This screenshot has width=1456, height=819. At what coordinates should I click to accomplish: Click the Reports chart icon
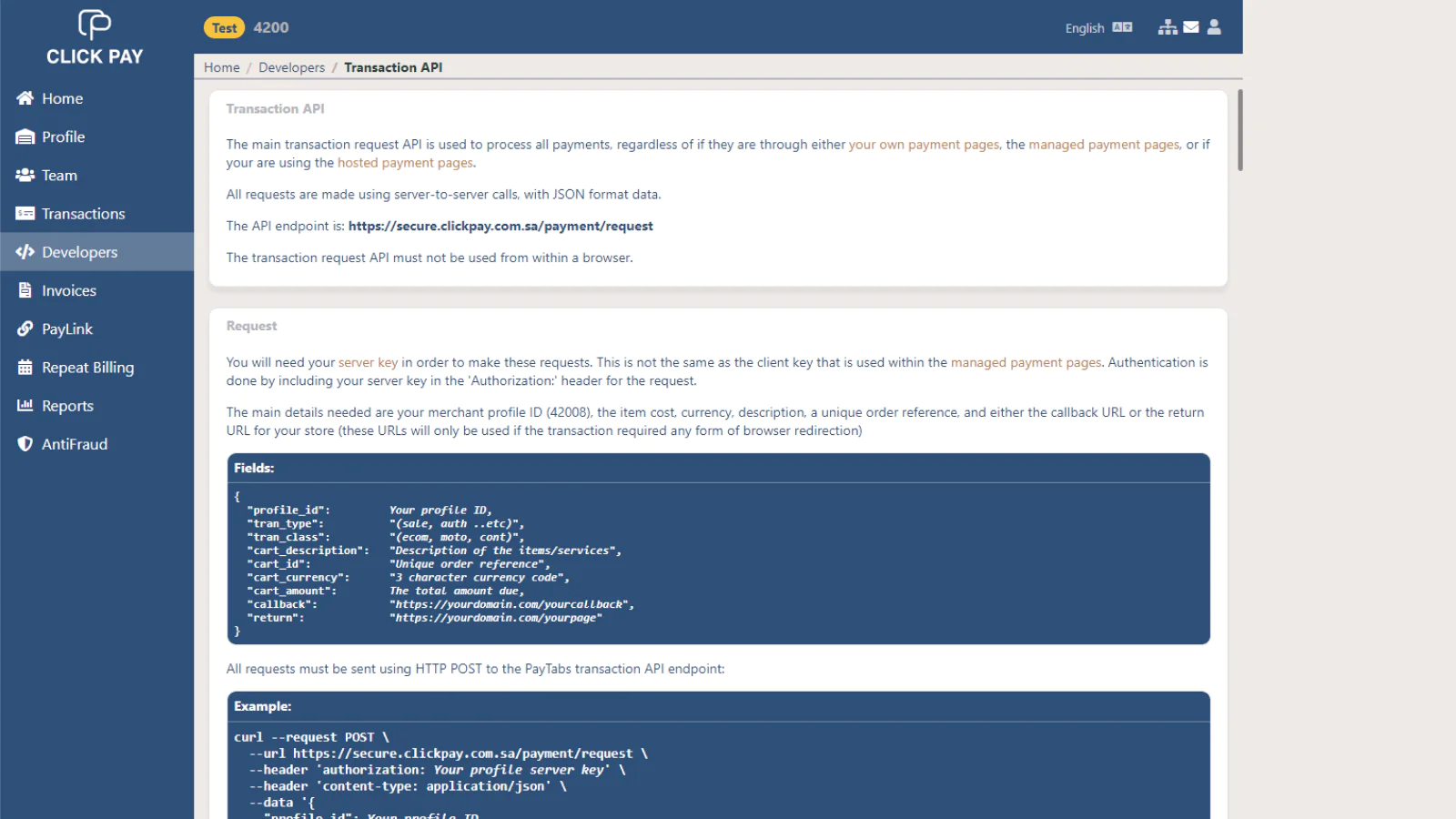tap(25, 406)
